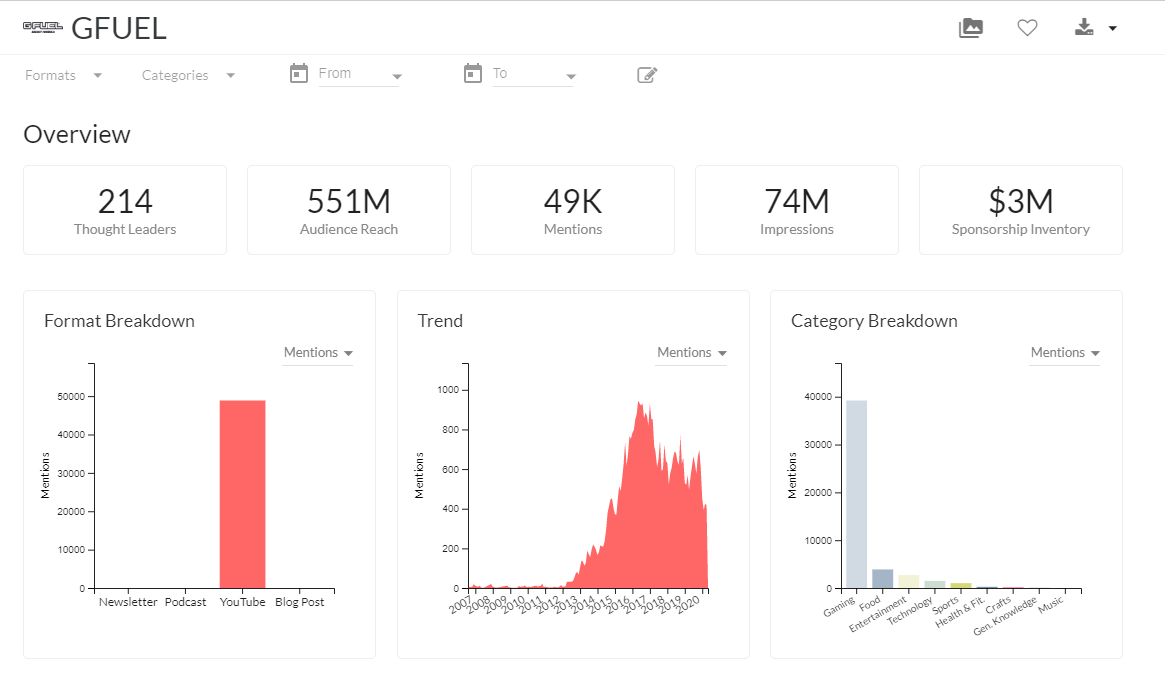Click the Gaming category axis label
Viewport: 1165px width, 681px height.
840,607
